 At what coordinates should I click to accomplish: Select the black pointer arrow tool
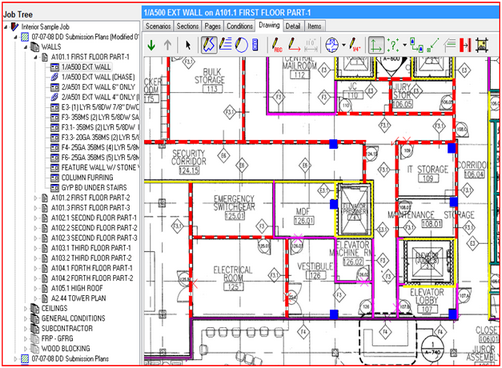tap(188, 45)
